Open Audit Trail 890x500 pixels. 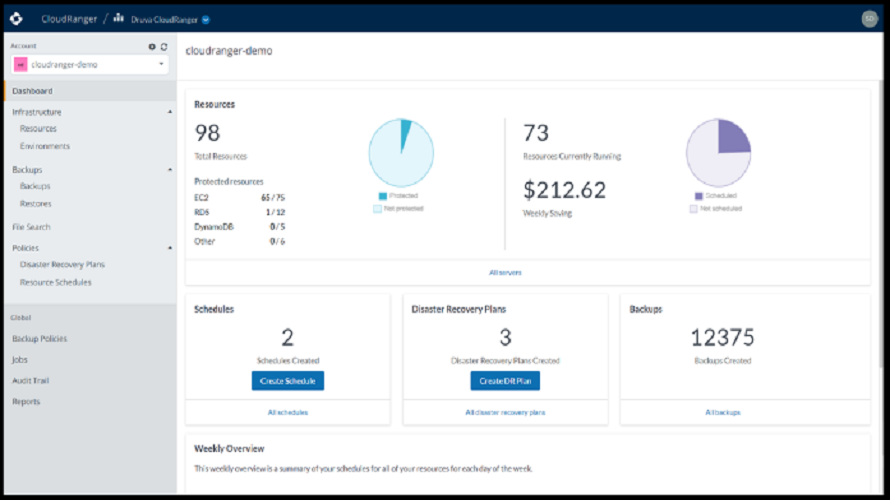pyautogui.click(x=31, y=381)
